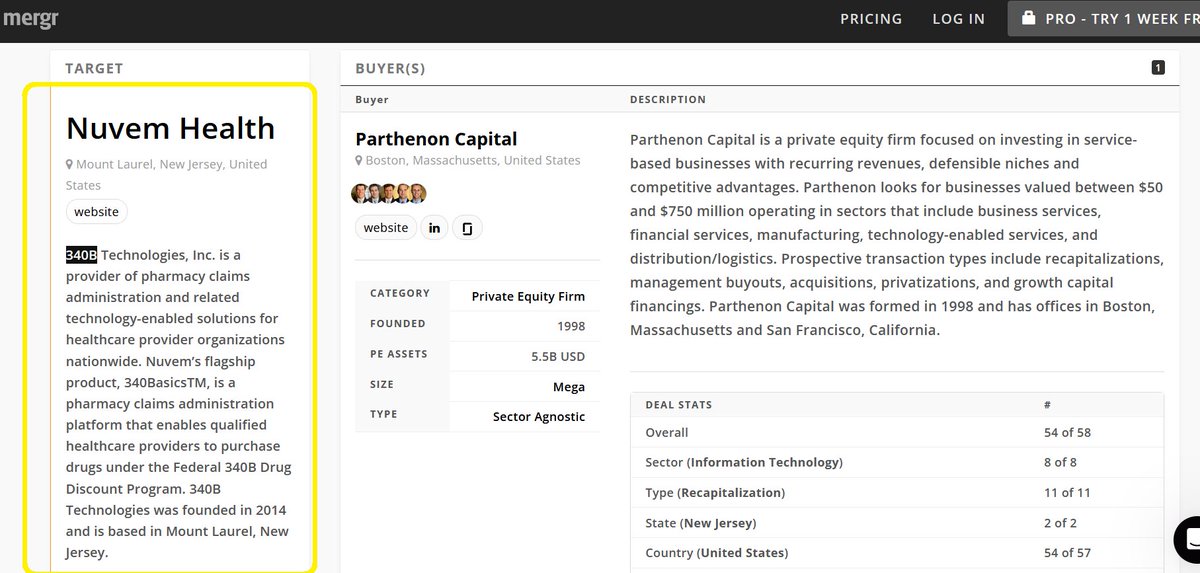Open the PRICING menu item

coord(871,19)
